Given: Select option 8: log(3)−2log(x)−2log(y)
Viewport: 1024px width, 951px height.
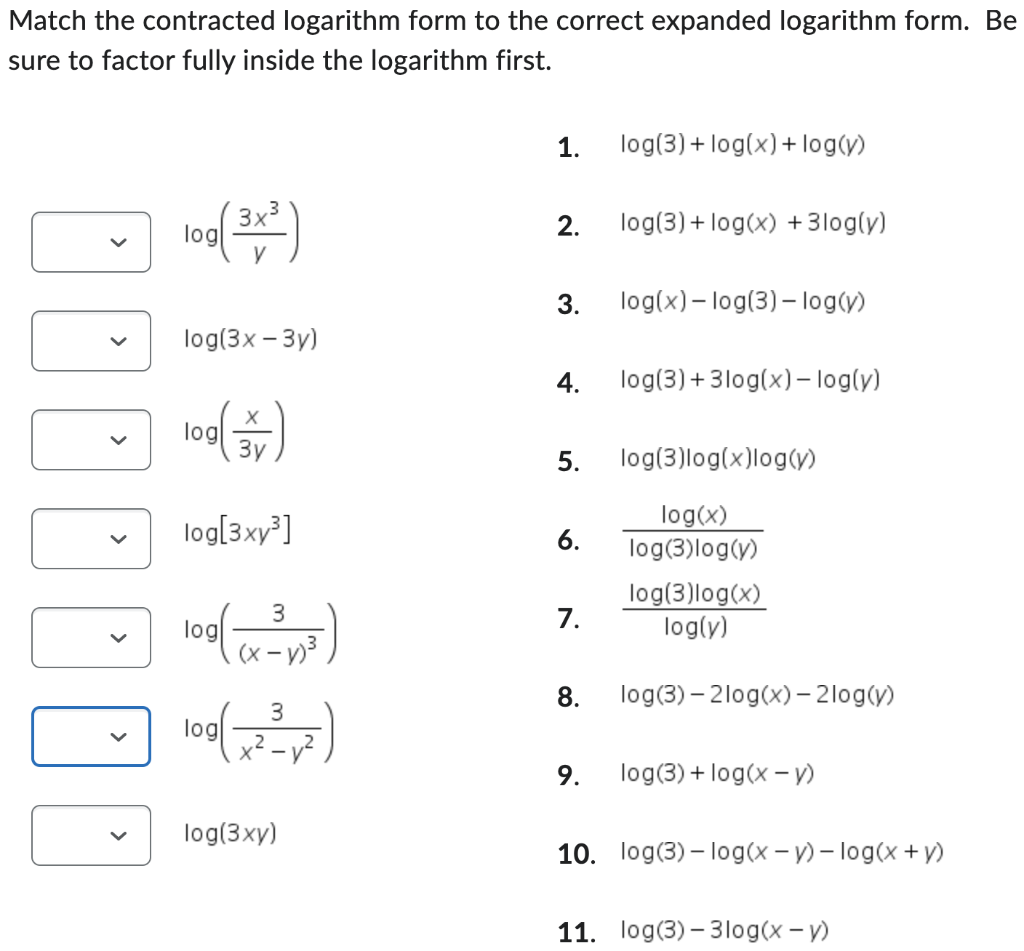Looking at the screenshot, I should click(758, 694).
